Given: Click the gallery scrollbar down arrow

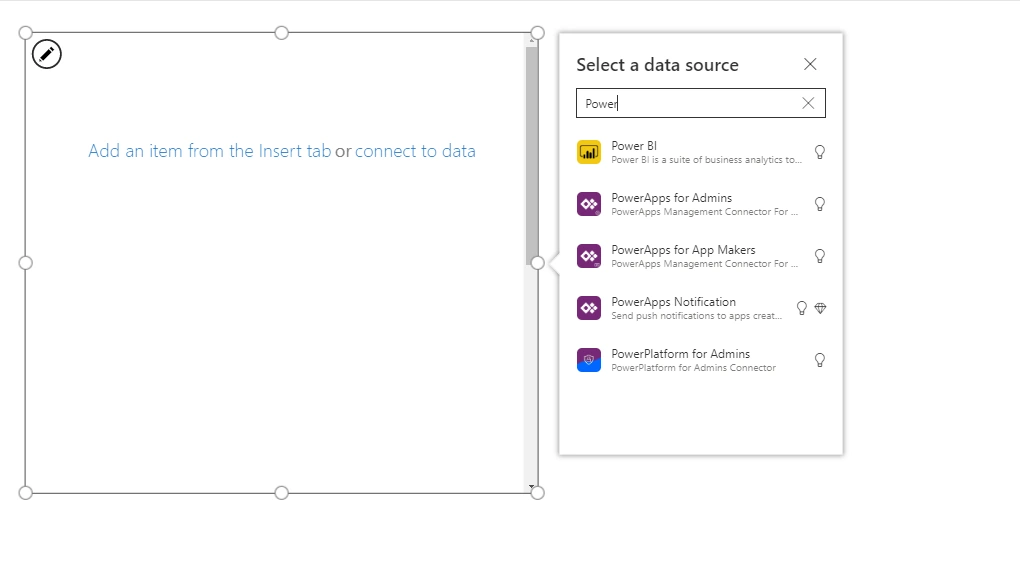Looking at the screenshot, I should 531,487.
